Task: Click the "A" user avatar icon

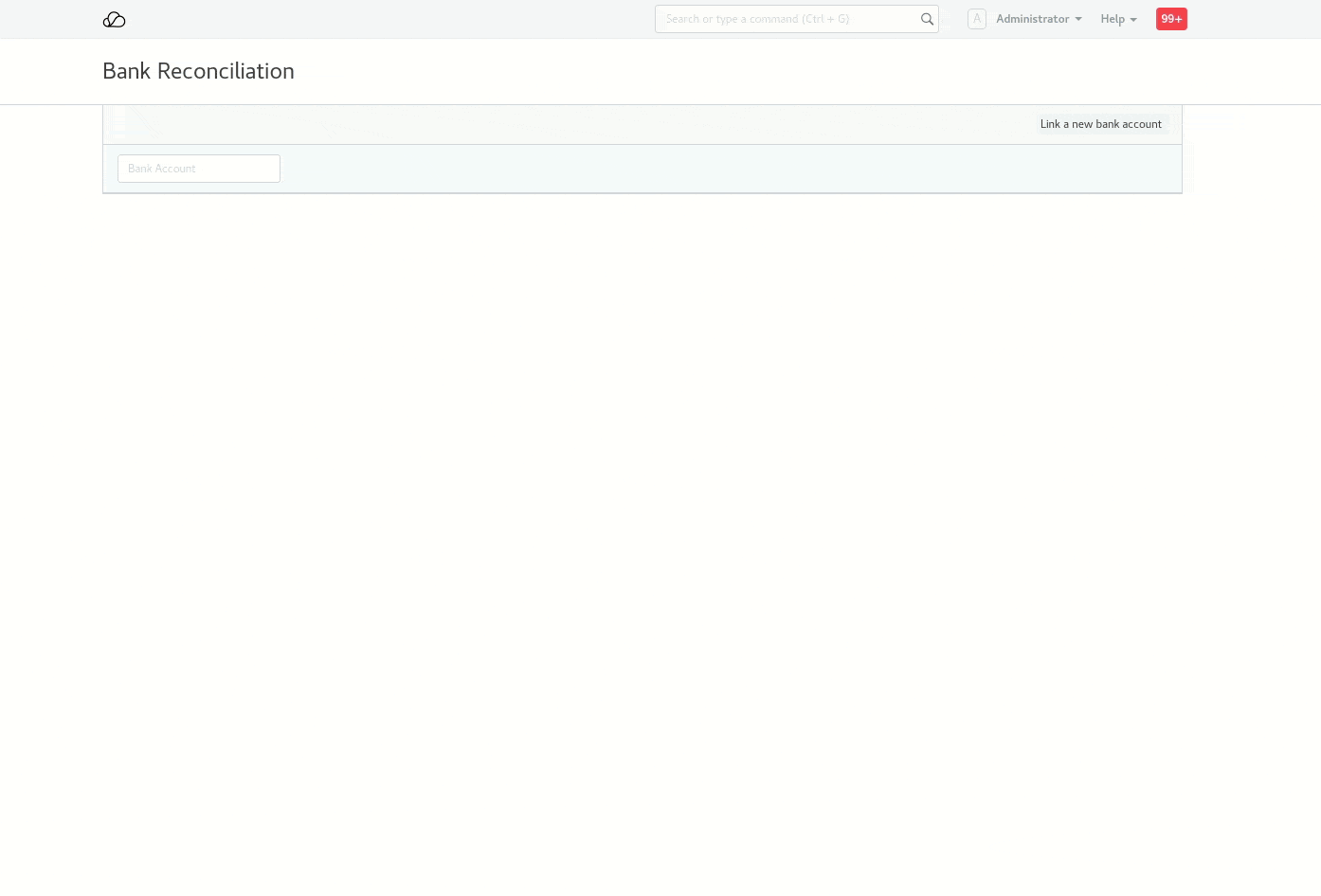Action: [x=976, y=19]
